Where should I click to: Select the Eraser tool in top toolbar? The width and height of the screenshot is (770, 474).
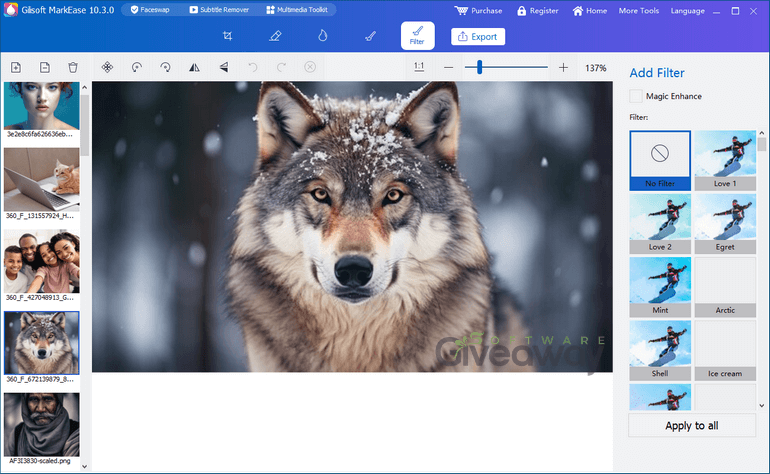[275, 36]
